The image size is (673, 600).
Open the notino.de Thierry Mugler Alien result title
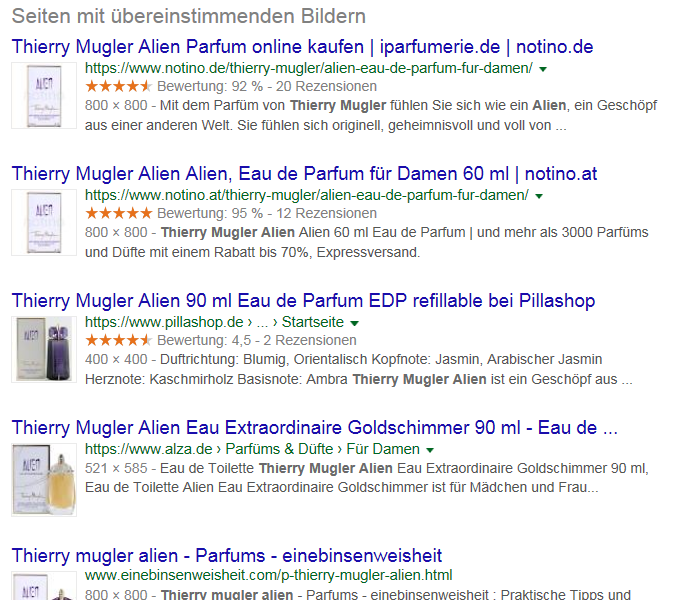[x=302, y=47]
